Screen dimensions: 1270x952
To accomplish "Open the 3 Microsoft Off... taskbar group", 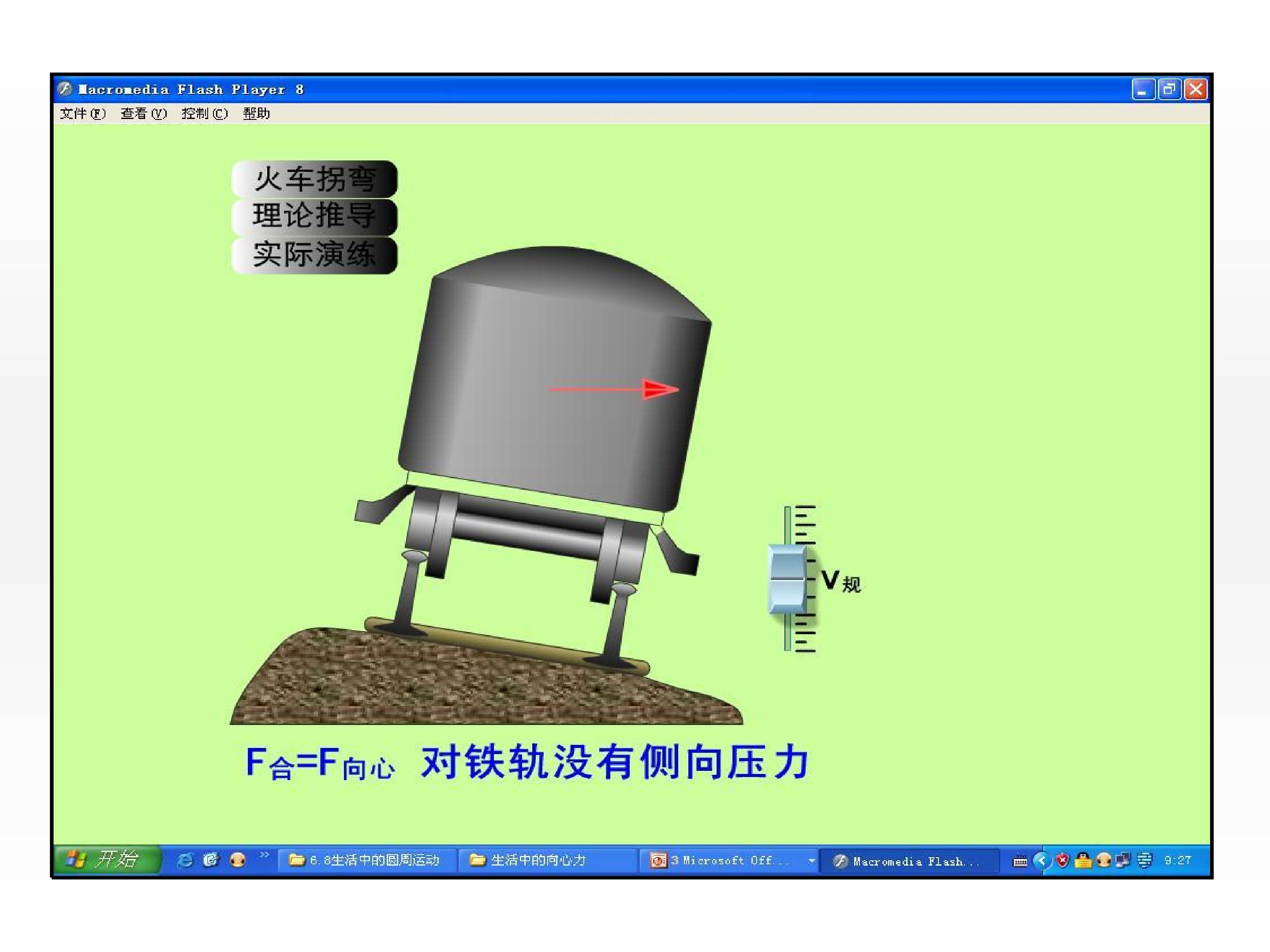I will coord(729,860).
